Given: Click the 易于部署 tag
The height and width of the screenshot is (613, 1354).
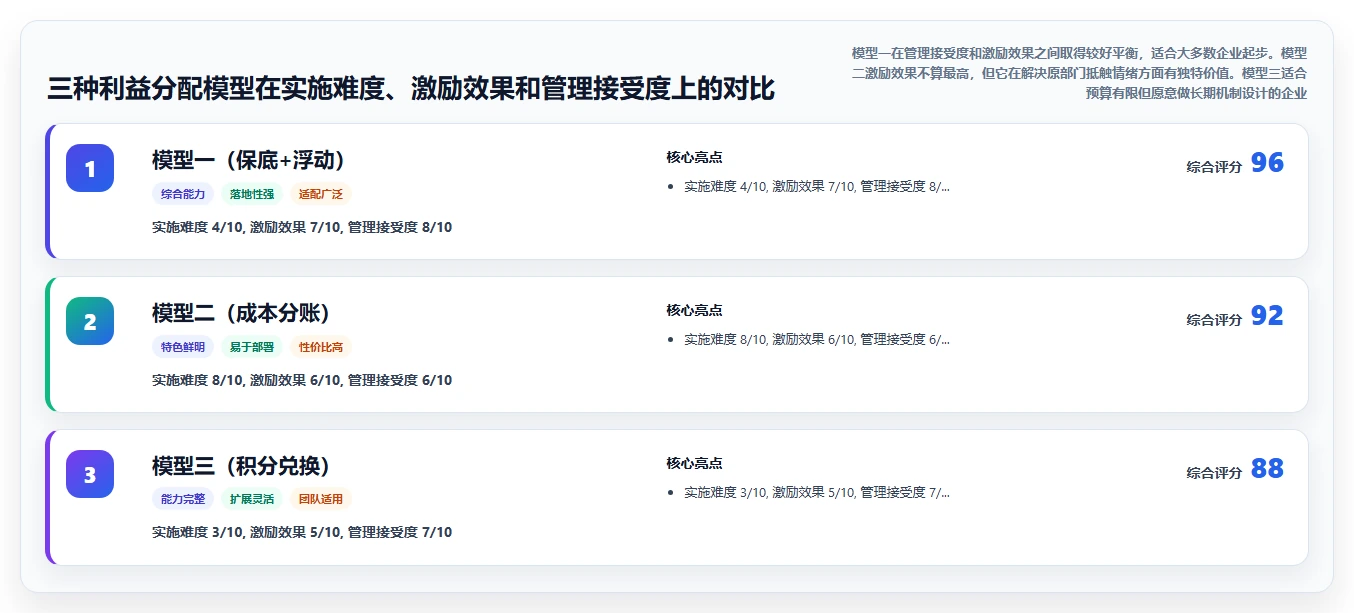Looking at the screenshot, I should click(252, 347).
